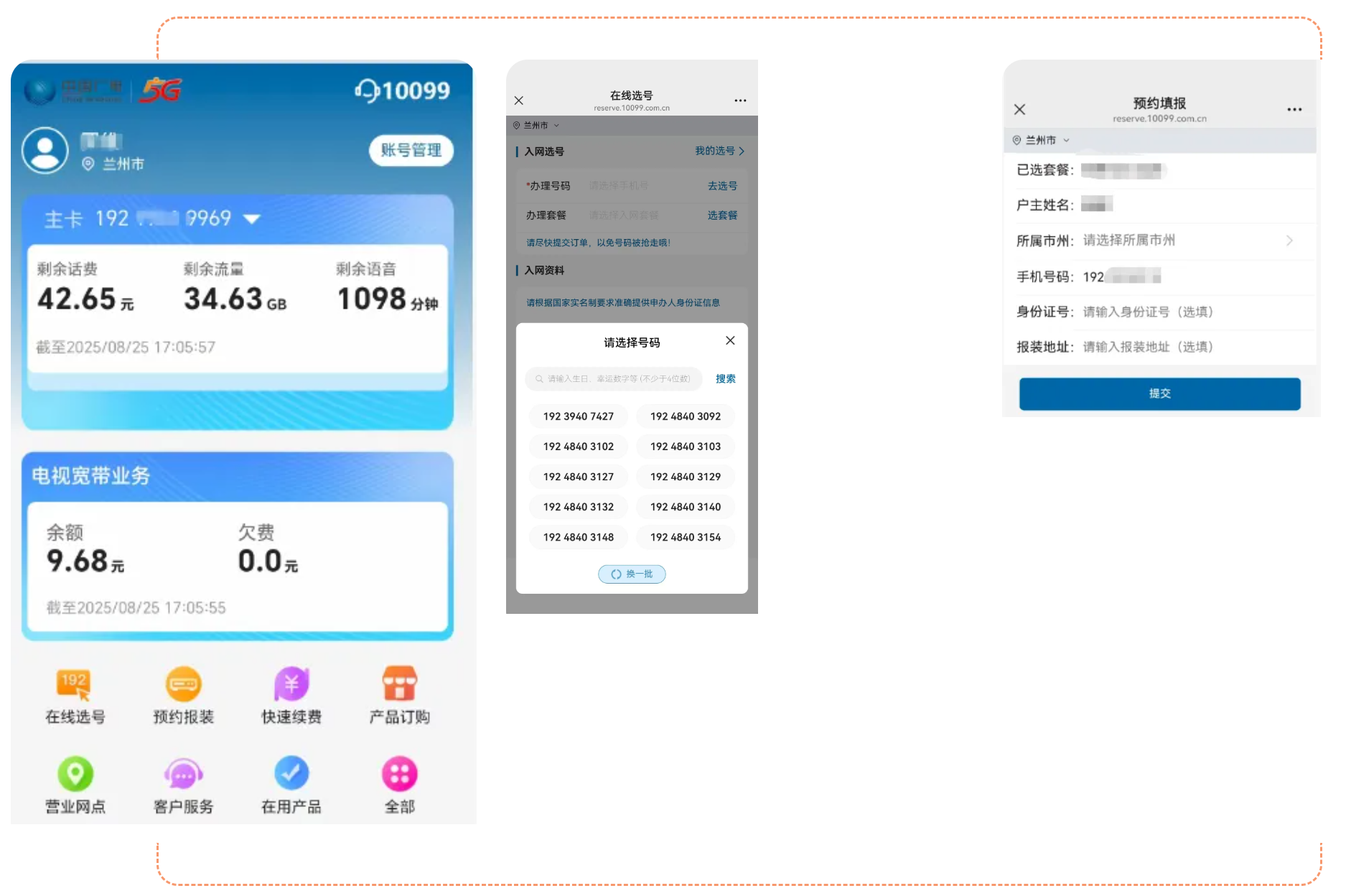Call the 10099 hotline headset icon
Screen dimensions: 1351x896
(367, 90)
